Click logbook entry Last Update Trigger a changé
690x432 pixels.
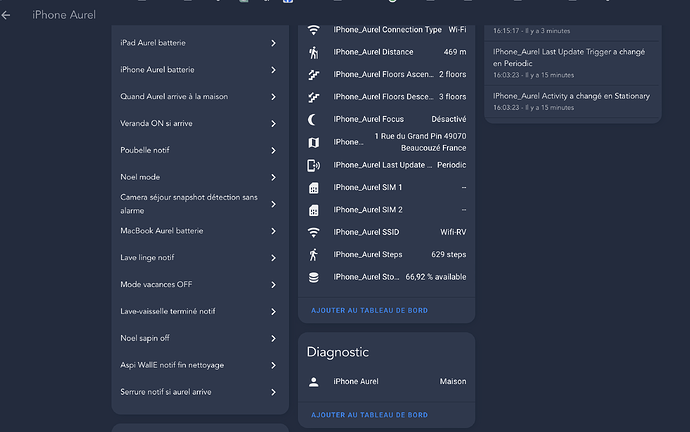(x=573, y=63)
